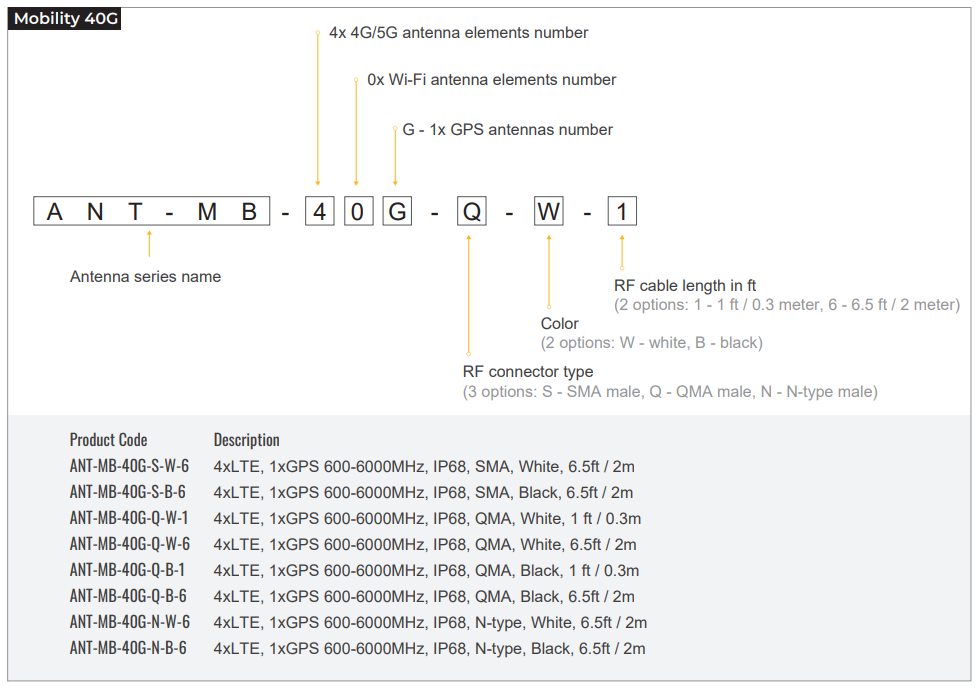Click the Wi-Fi antenna elements number label
This screenshot has height=689, width=979.
click(491, 80)
